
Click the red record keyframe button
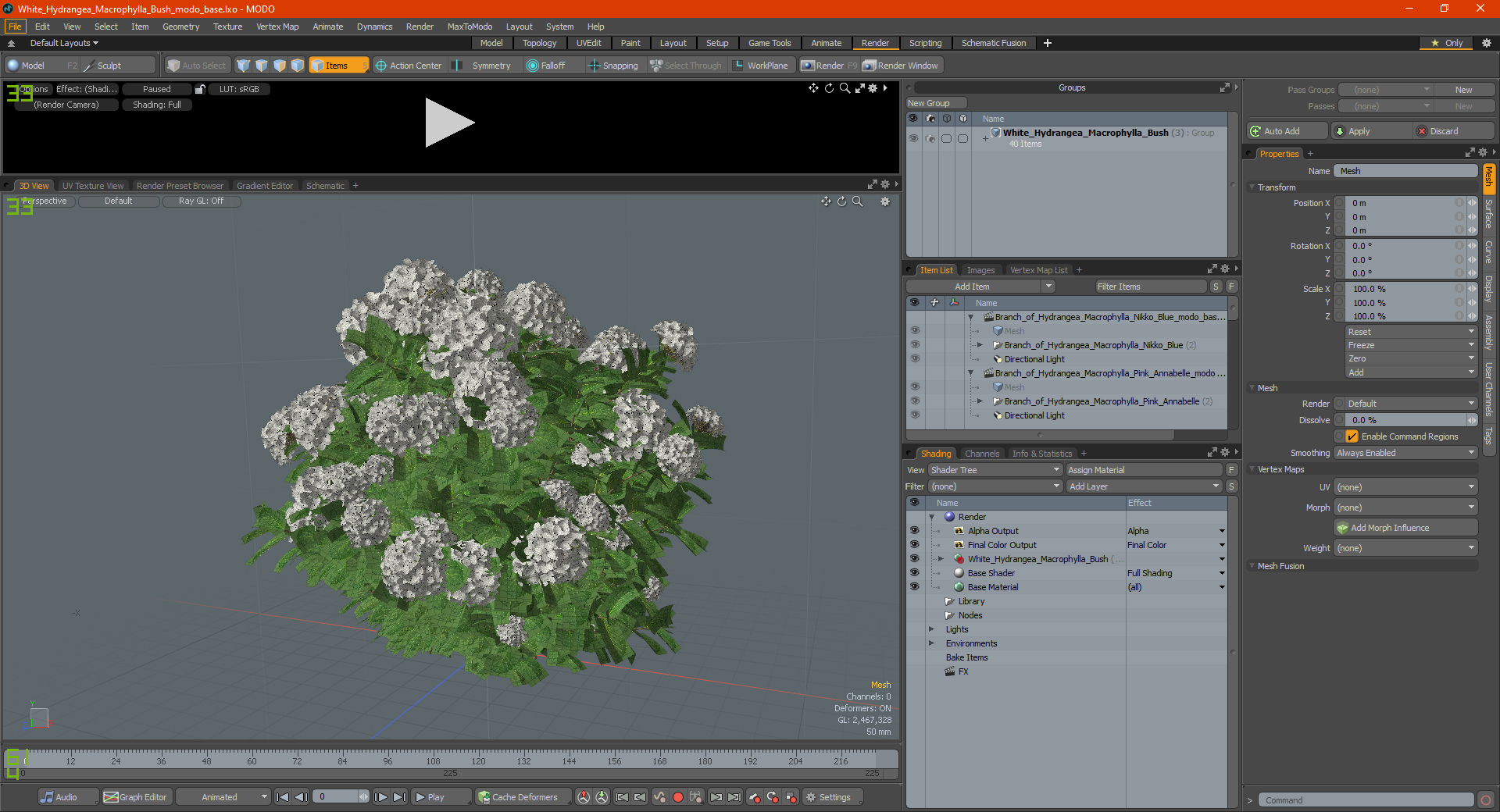(678, 797)
